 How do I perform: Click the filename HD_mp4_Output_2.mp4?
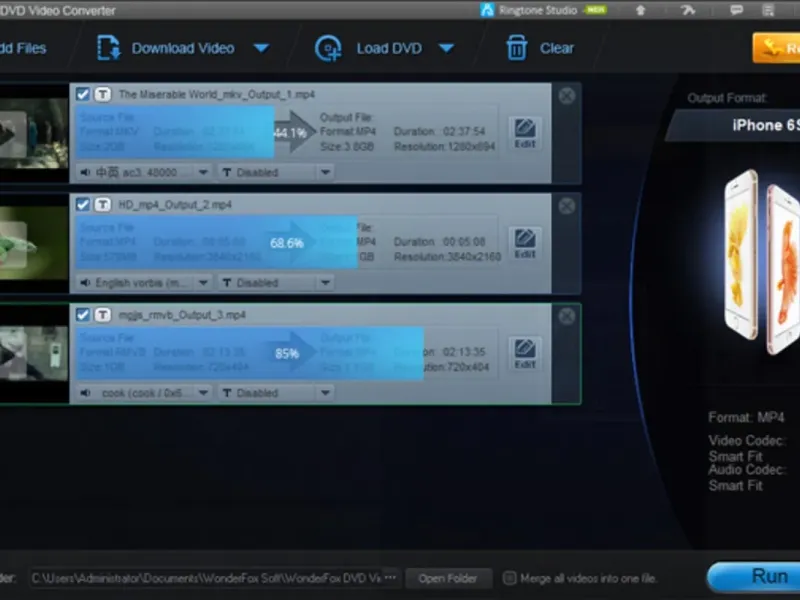tap(175, 205)
